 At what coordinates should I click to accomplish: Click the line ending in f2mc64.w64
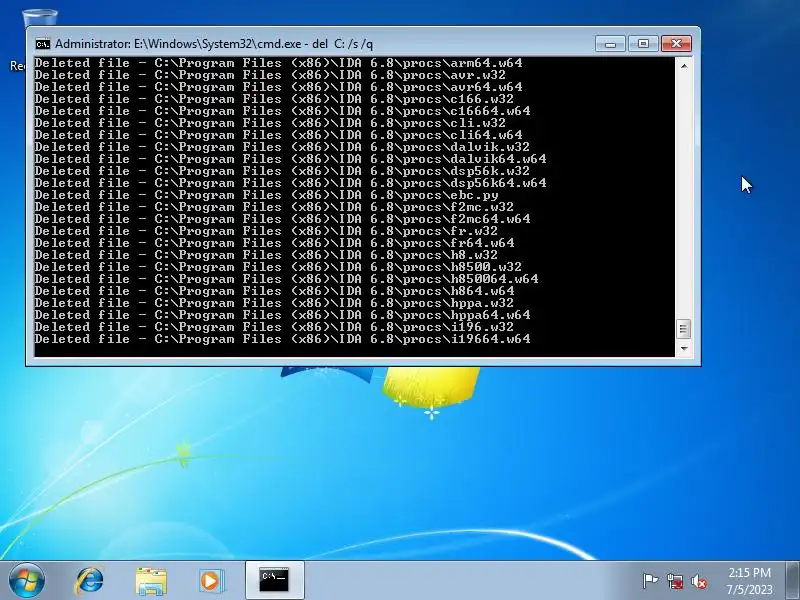(283, 219)
